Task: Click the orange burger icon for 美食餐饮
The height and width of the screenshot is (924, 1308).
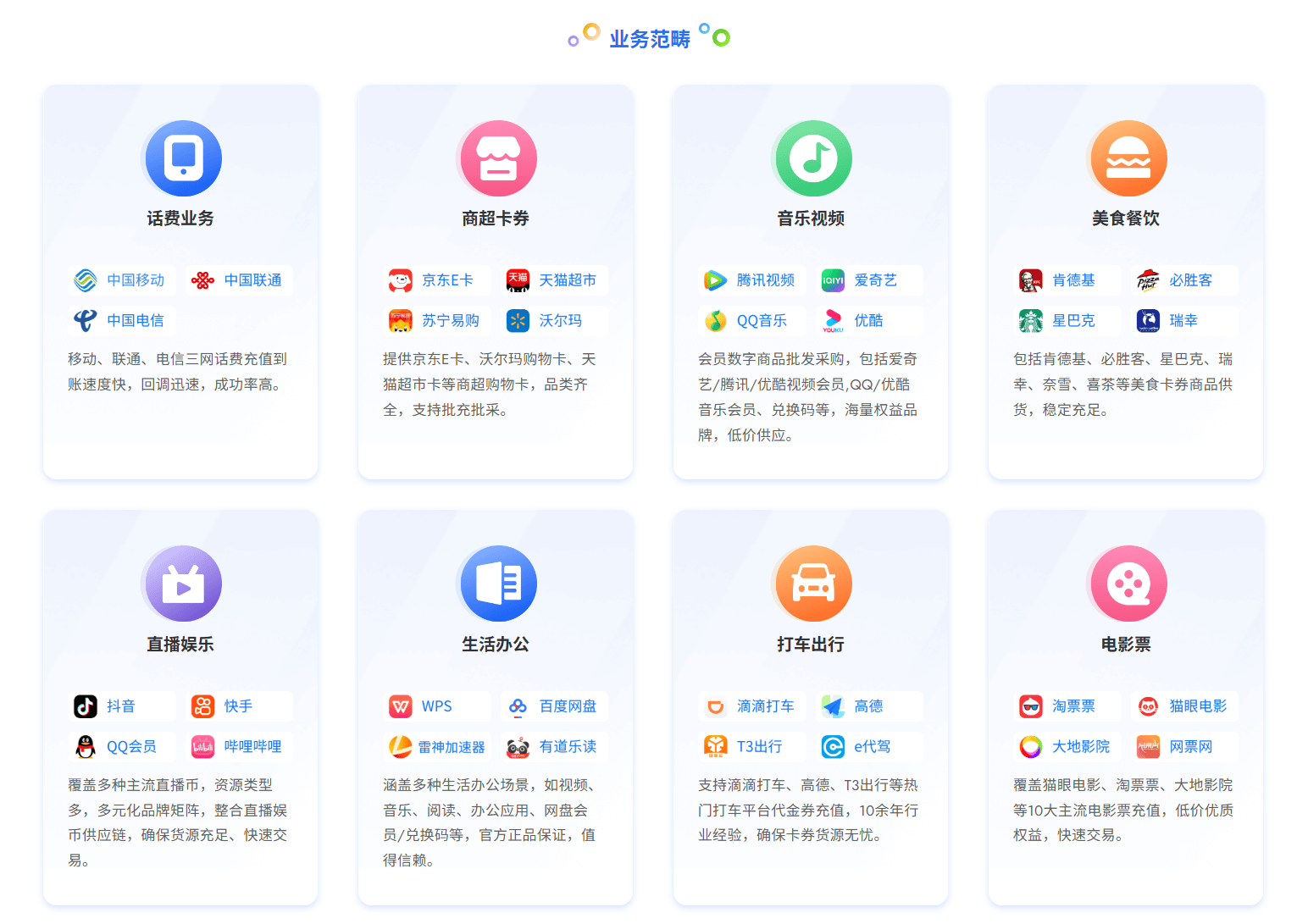Action: point(1129,158)
